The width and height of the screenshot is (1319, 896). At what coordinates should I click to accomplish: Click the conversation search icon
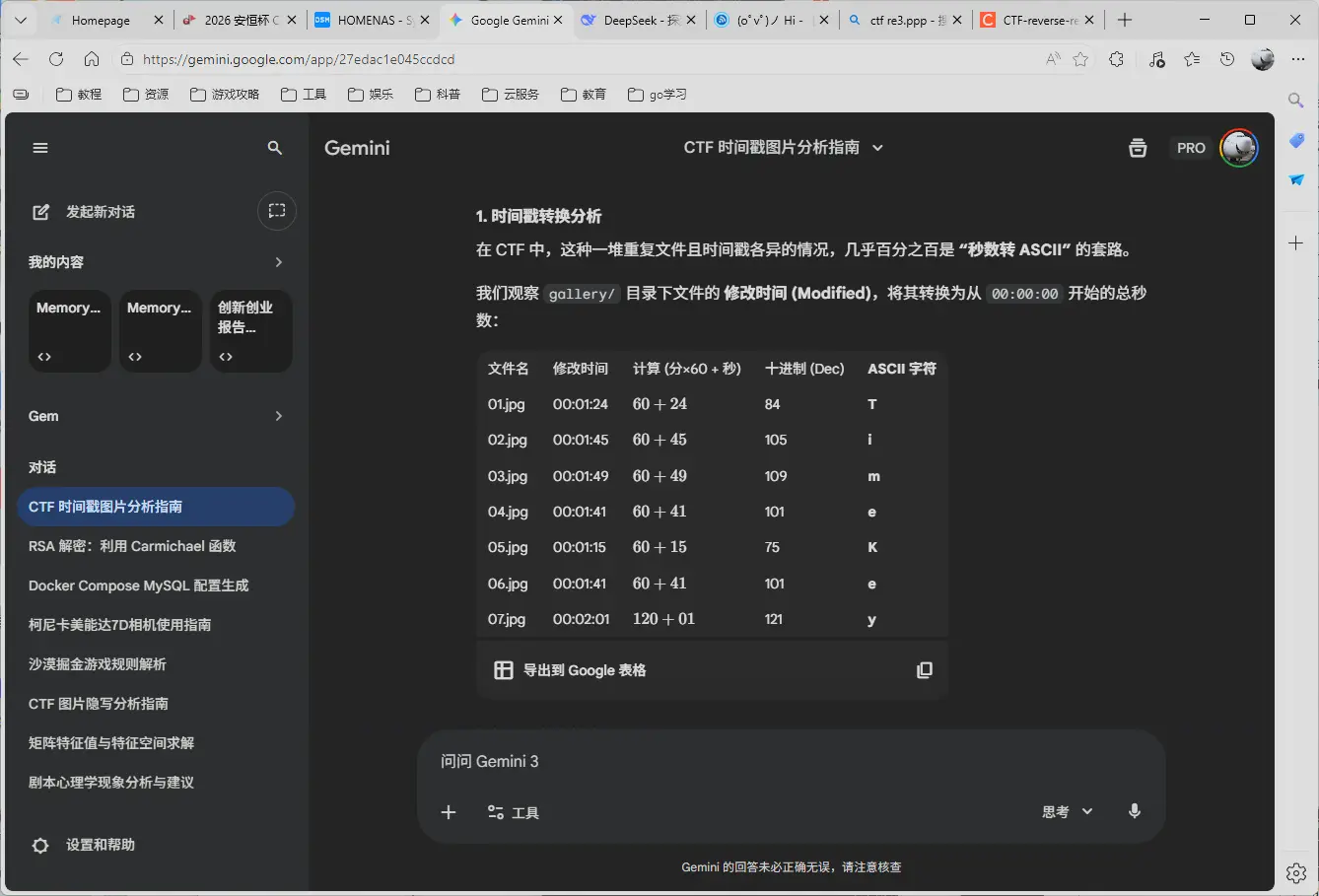pyautogui.click(x=275, y=147)
